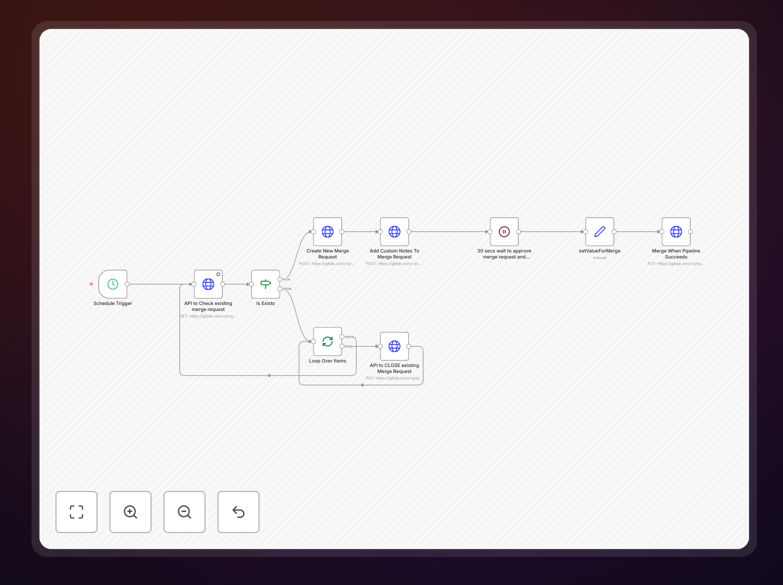Open the API to Check existing merge request node

[x=208, y=284]
